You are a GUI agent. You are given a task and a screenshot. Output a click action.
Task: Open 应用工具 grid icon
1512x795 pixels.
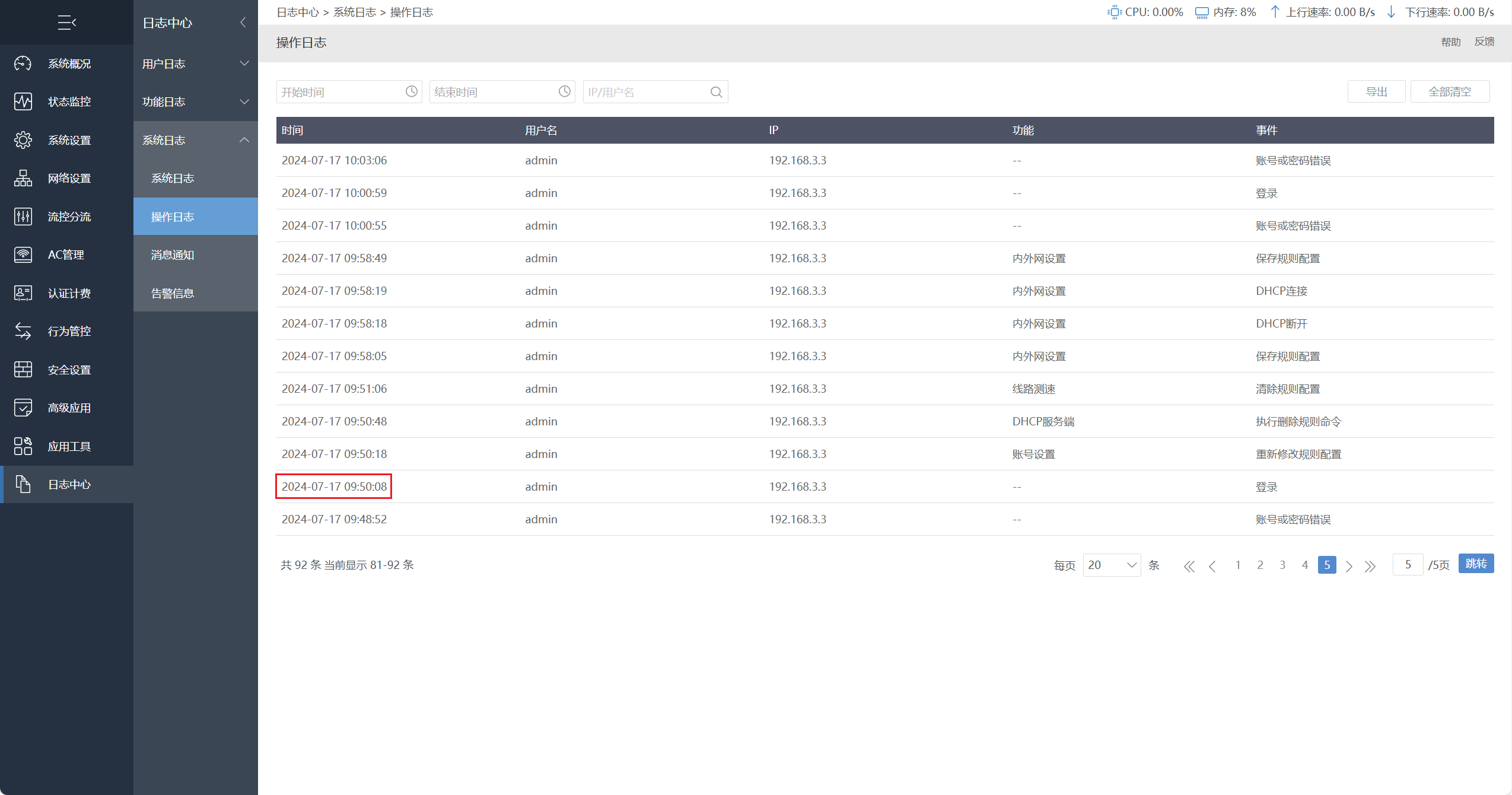tap(23, 446)
